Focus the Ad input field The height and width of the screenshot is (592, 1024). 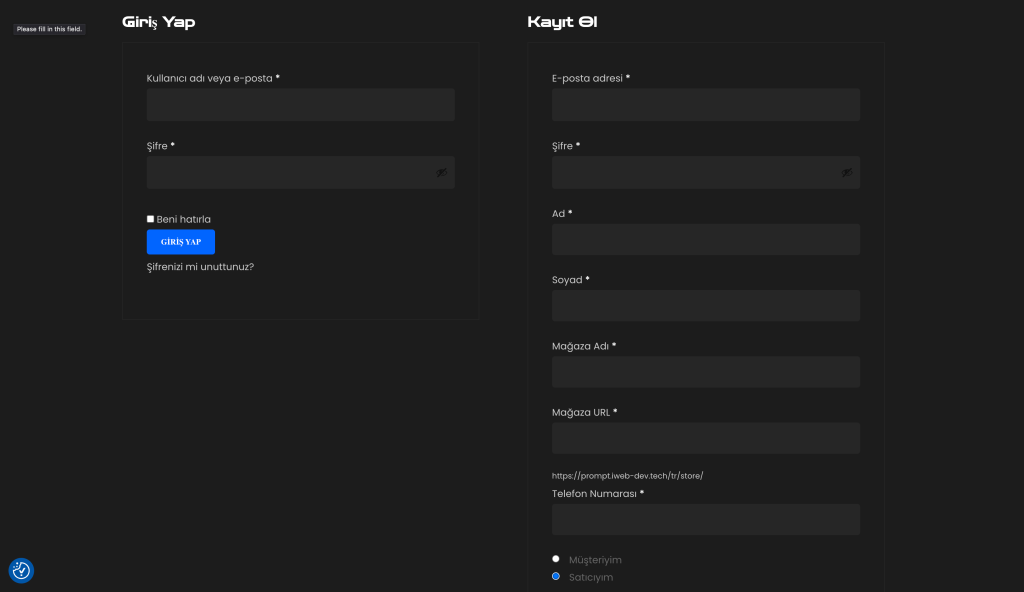(706, 240)
